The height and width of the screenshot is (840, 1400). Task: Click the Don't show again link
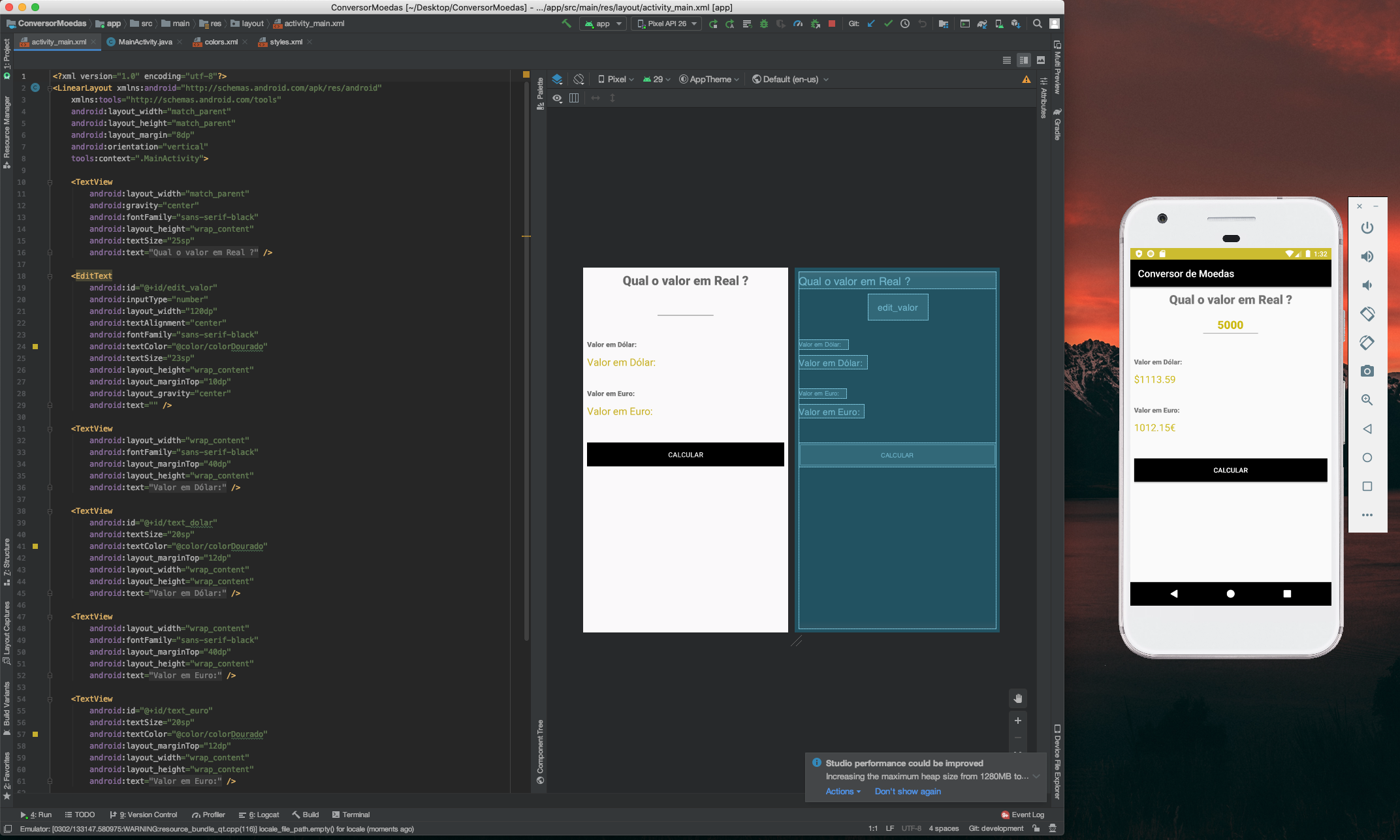click(908, 791)
